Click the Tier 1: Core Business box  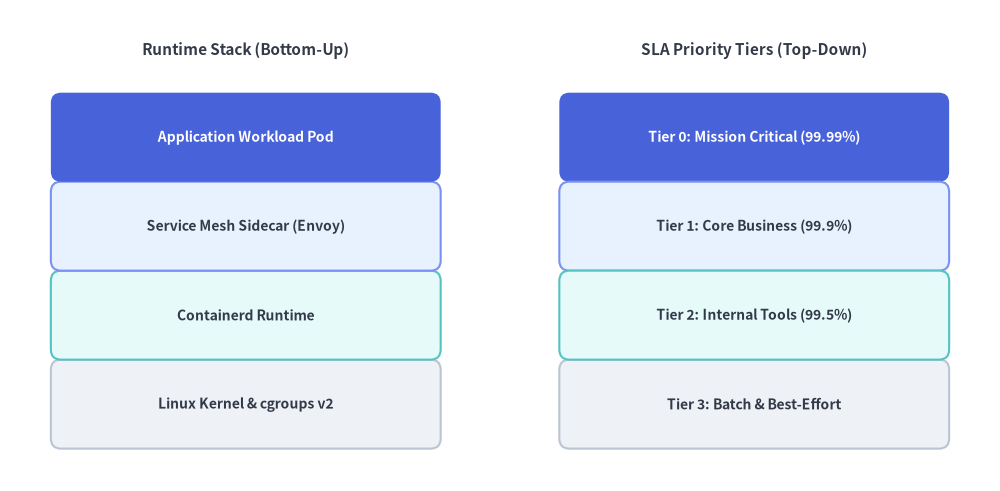click(x=754, y=226)
